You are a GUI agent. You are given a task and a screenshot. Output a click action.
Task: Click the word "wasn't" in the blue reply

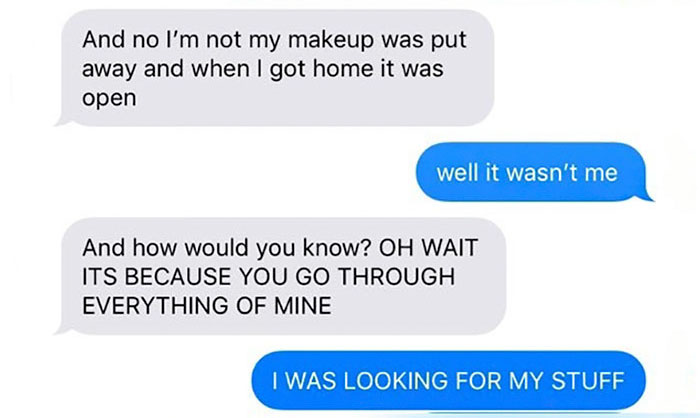pyautogui.click(x=541, y=172)
